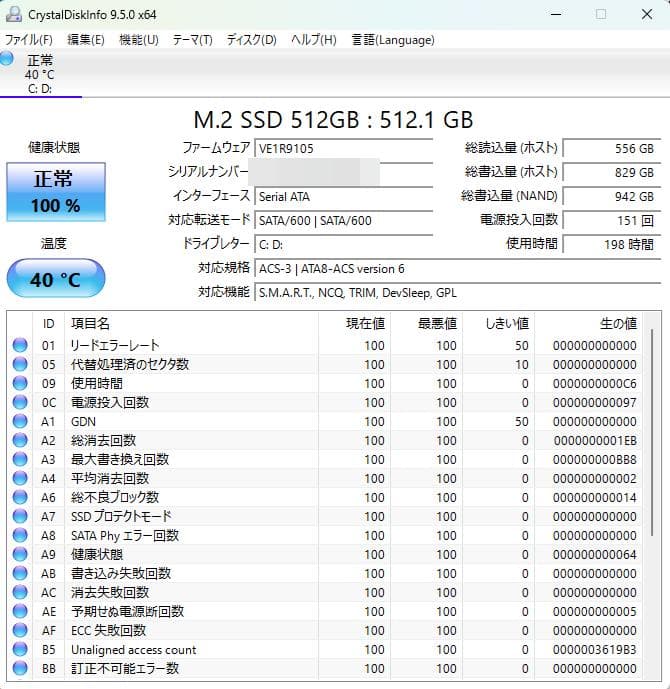This screenshot has height=689, width=670.
Task: Open the 言語(Language) menu
Action: (393, 40)
